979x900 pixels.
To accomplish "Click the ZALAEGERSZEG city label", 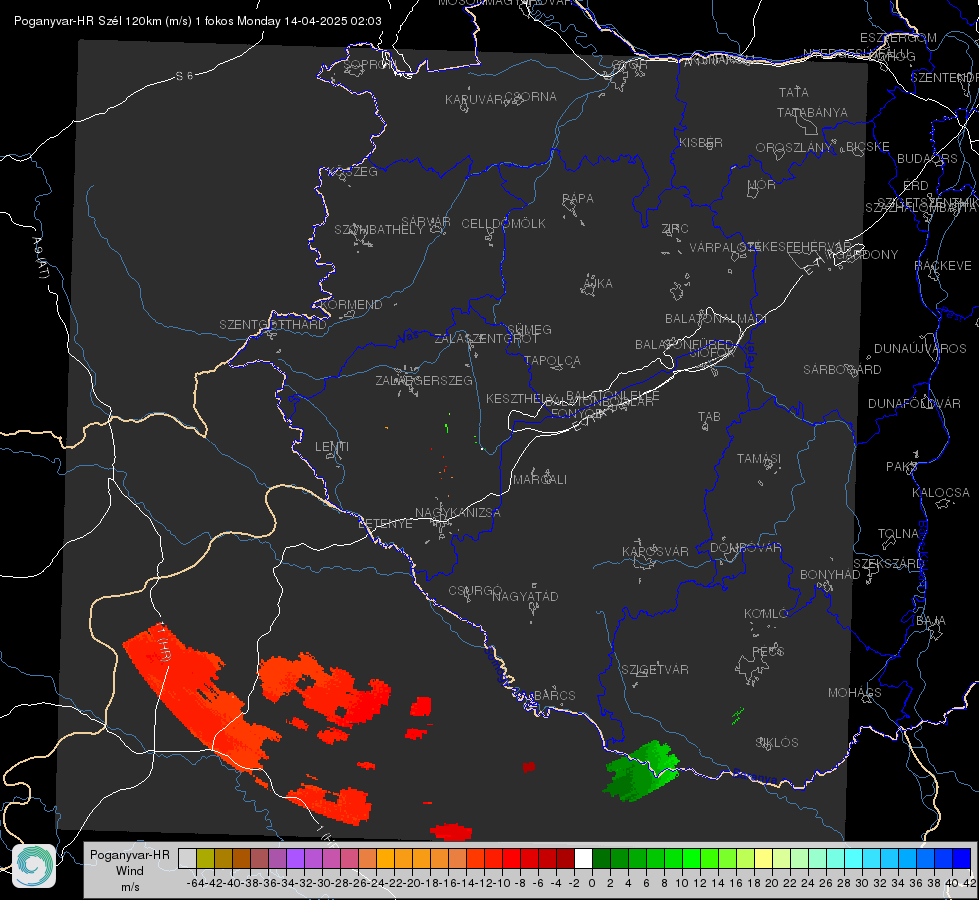I will (x=423, y=380).
